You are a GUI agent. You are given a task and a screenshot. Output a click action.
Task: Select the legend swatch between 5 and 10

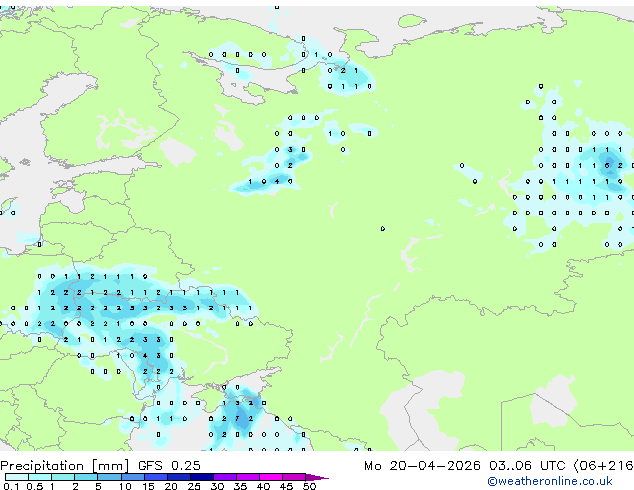pos(110,477)
